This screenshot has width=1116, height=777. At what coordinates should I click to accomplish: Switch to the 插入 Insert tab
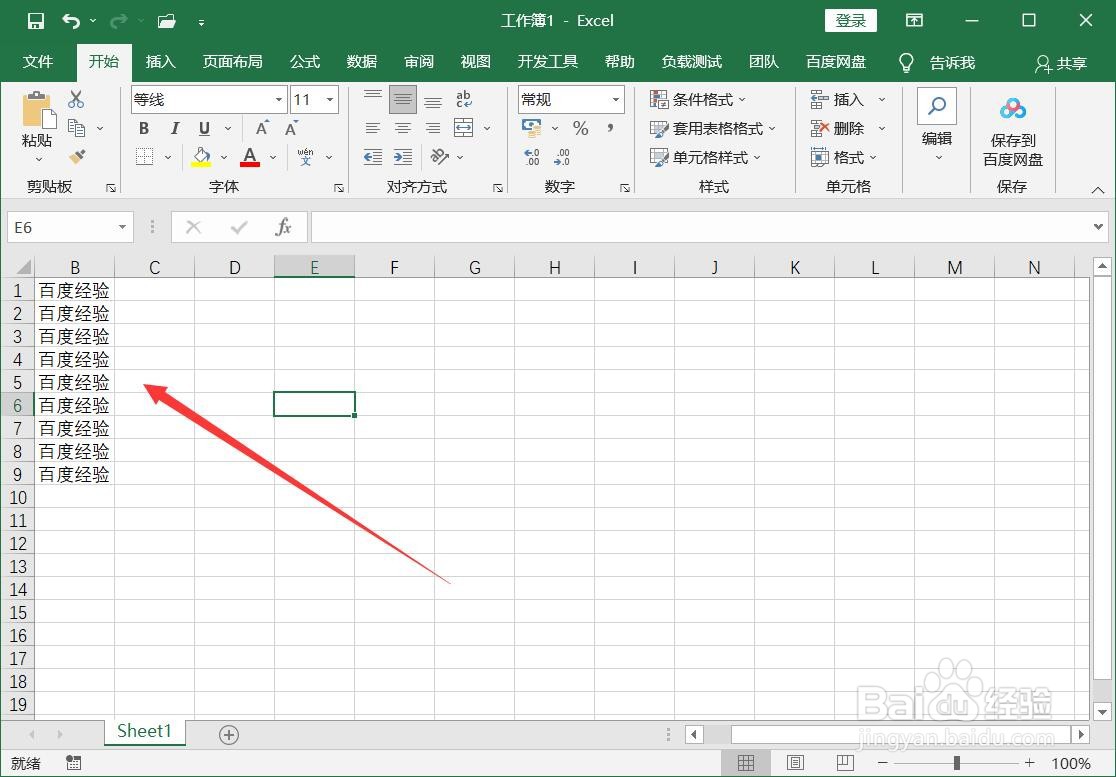(x=161, y=62)
